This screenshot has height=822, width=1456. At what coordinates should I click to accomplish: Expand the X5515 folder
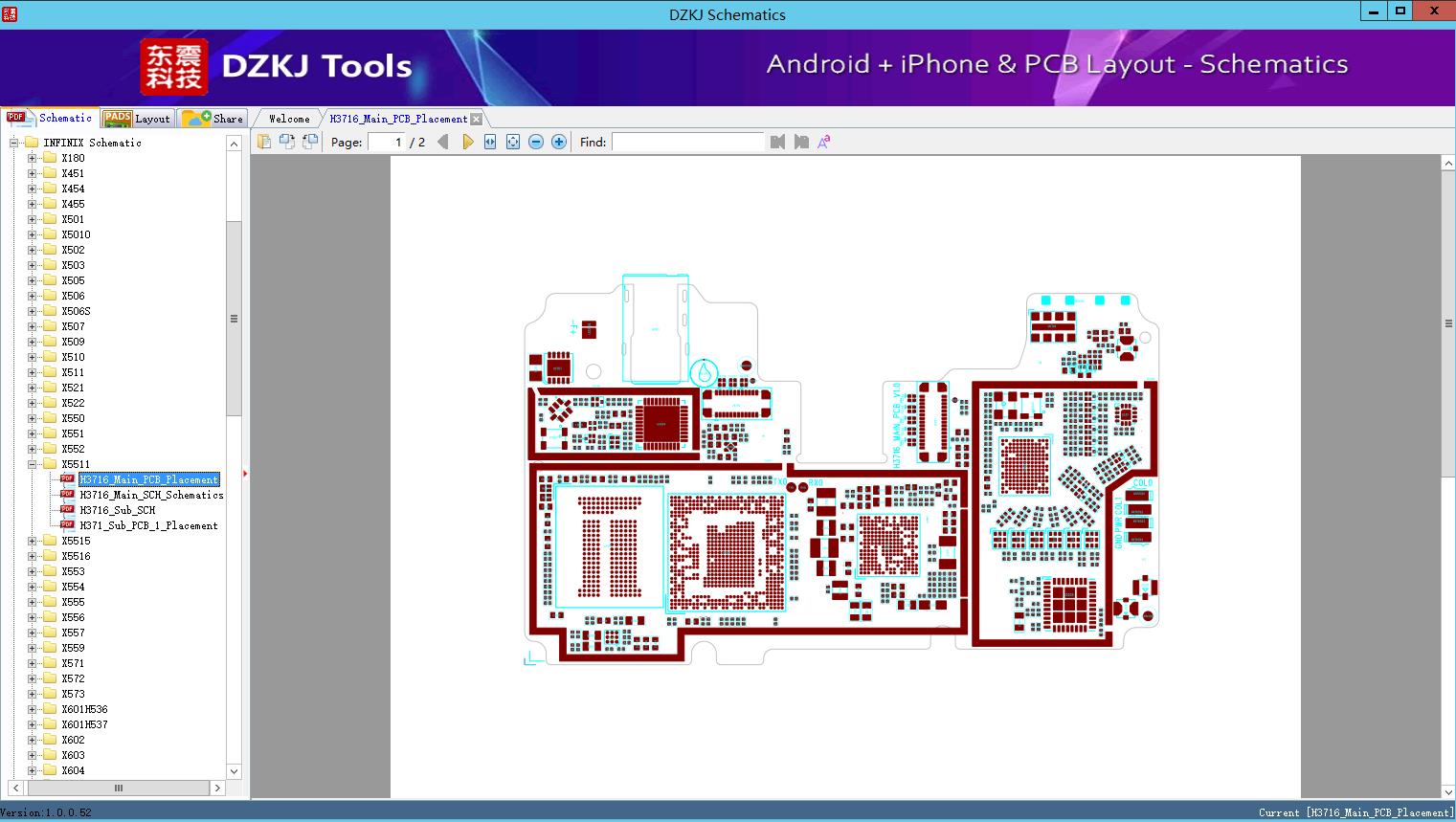pos(32,541)
